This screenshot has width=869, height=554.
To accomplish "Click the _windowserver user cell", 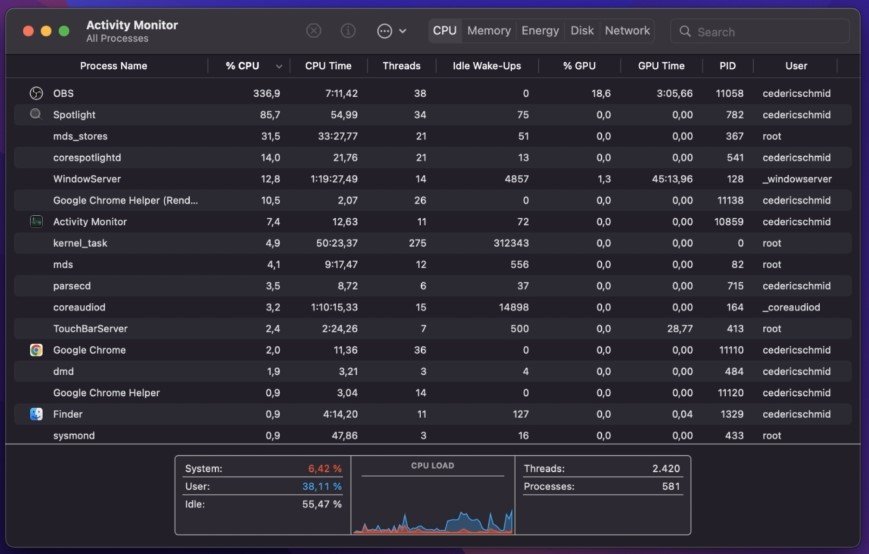I will click(797, 179).
